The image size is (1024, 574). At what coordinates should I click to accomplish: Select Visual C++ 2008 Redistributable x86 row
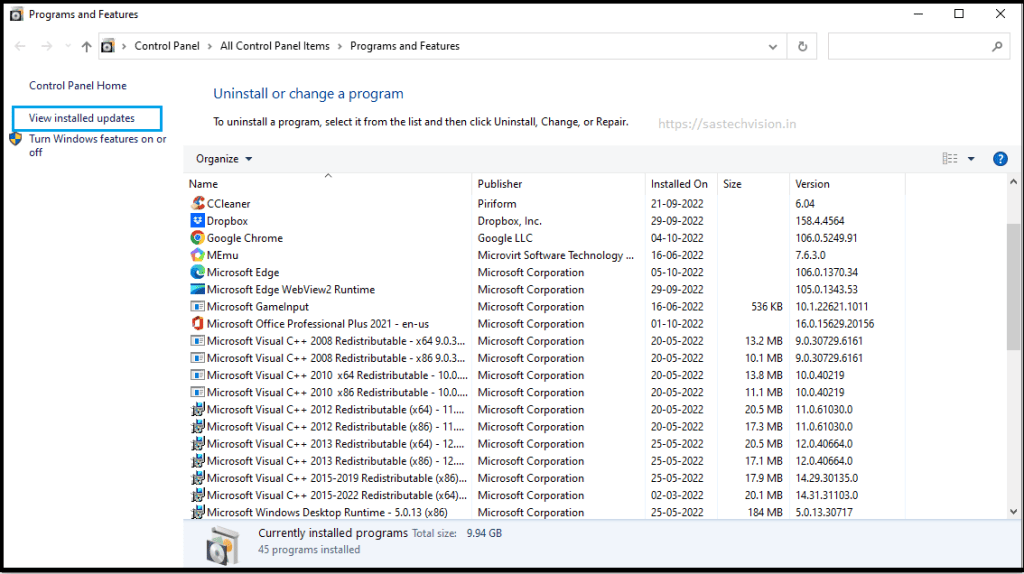tap(545, 358)
